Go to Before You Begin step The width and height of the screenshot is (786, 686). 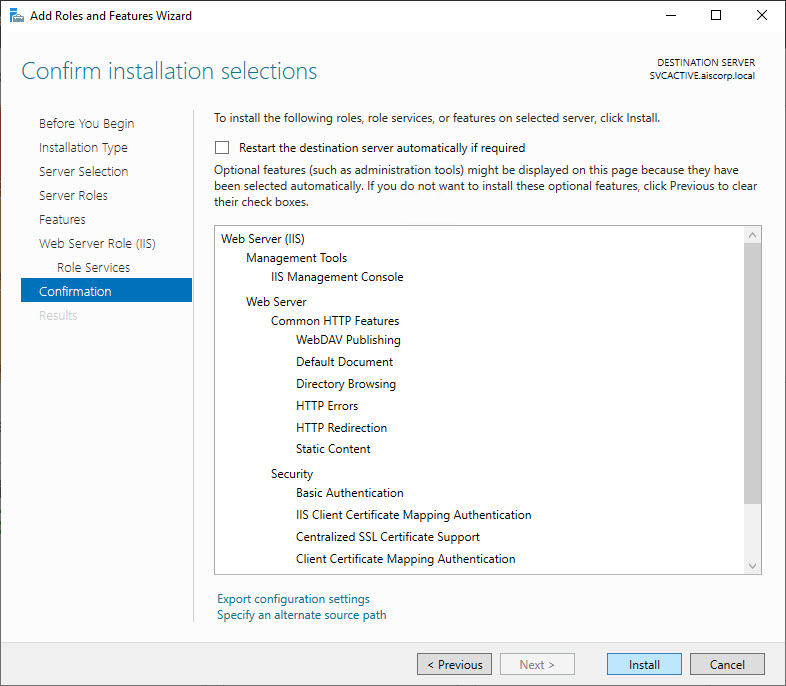[86, 124]
